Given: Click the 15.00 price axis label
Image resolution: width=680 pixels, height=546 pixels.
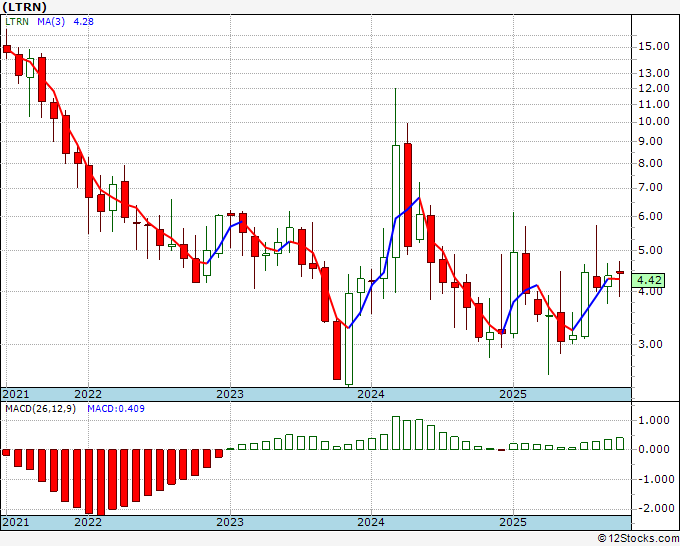Looking at the screenshot, I should click(x=654, y=46).
